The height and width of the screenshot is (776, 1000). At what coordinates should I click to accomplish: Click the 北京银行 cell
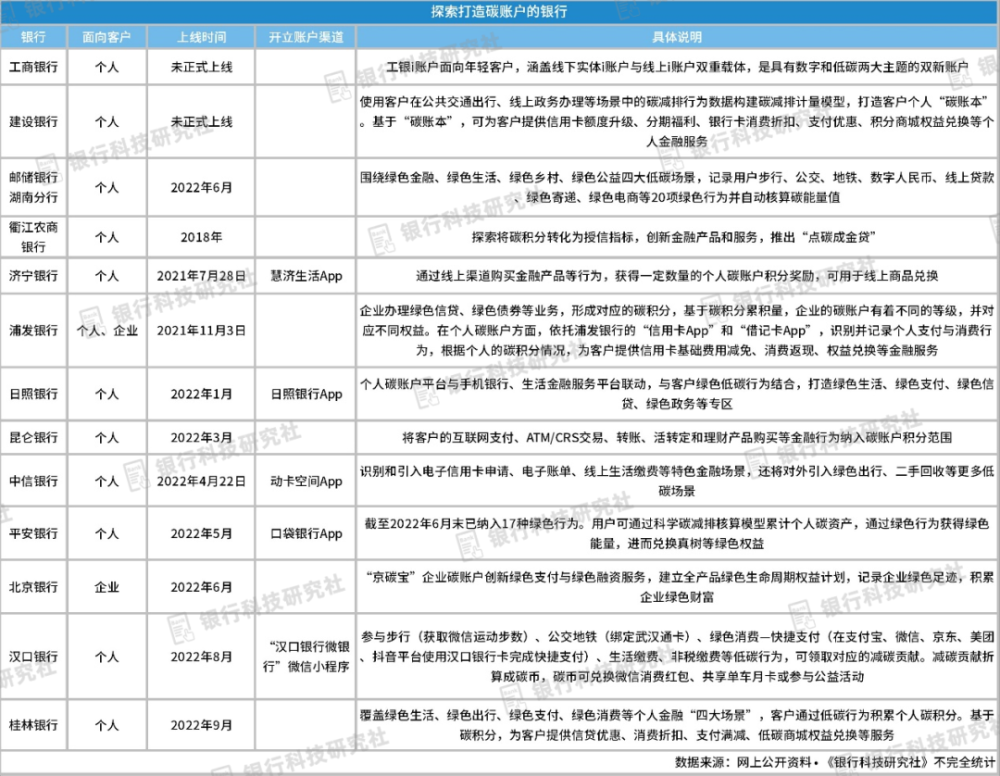pyautogui.click(x=33, y=587)
